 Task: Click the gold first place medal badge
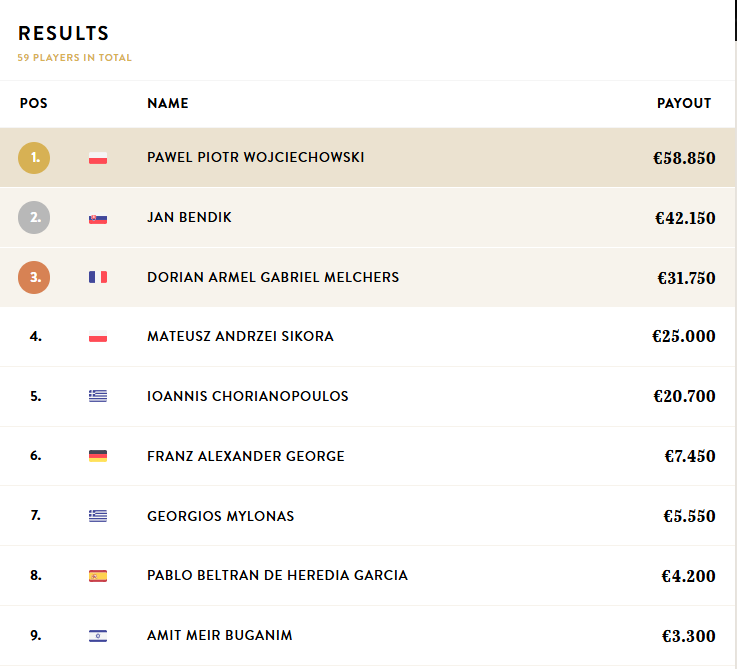point(34,158)
